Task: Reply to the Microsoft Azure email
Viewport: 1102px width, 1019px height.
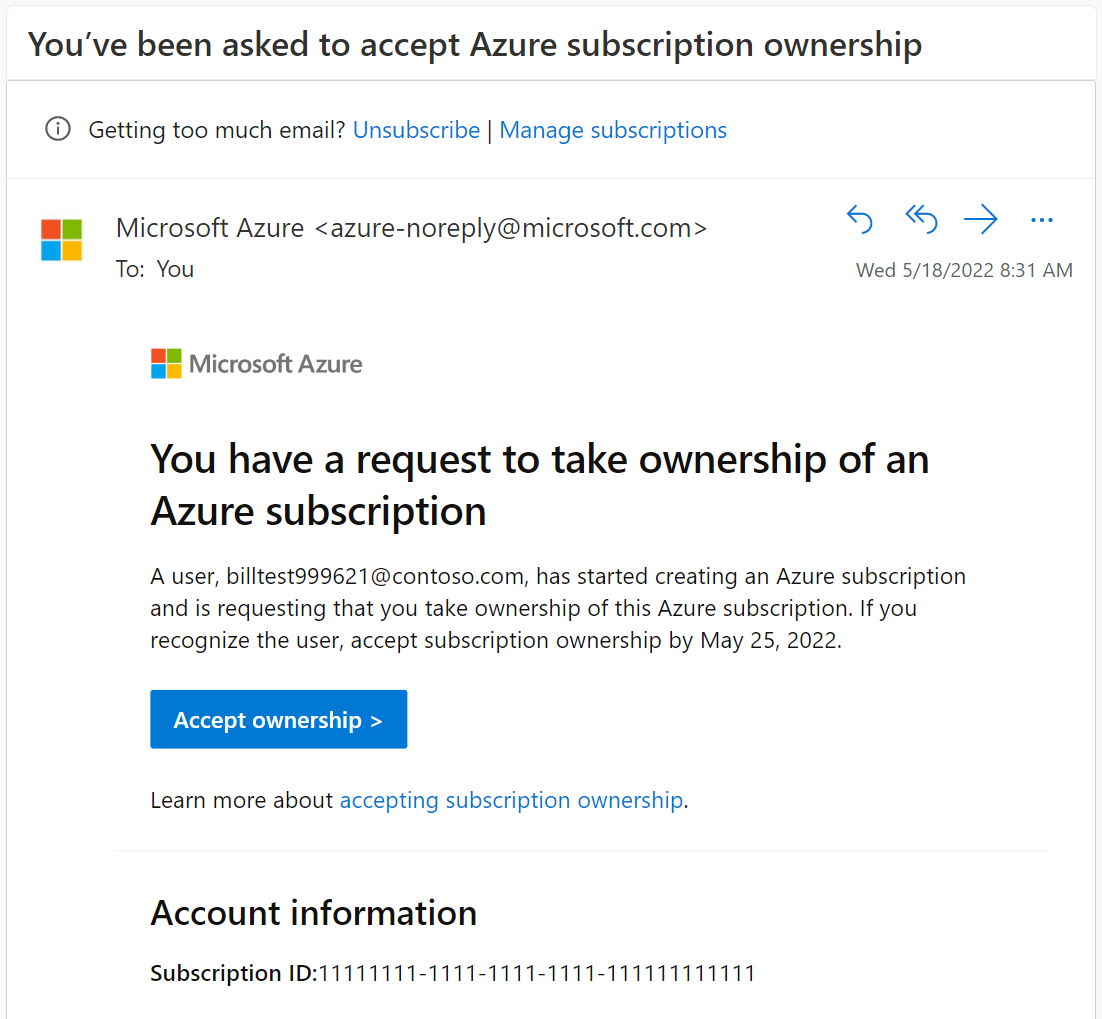Action: click(x=860, y=219)
